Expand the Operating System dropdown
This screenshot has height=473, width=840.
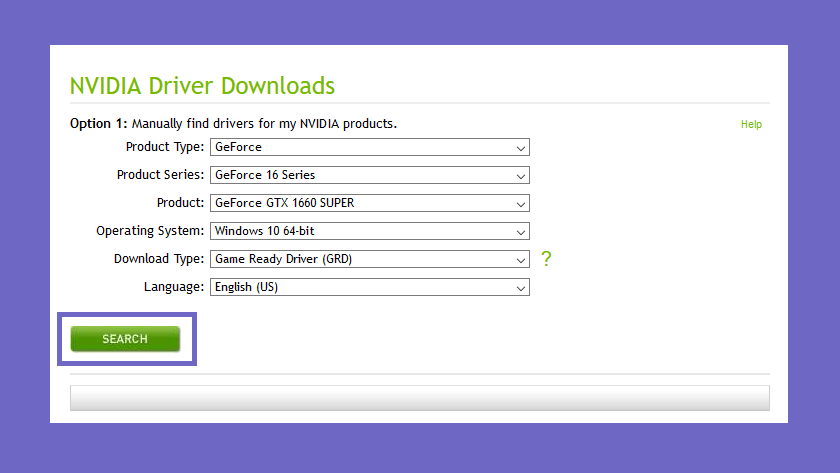coord(370,231)
